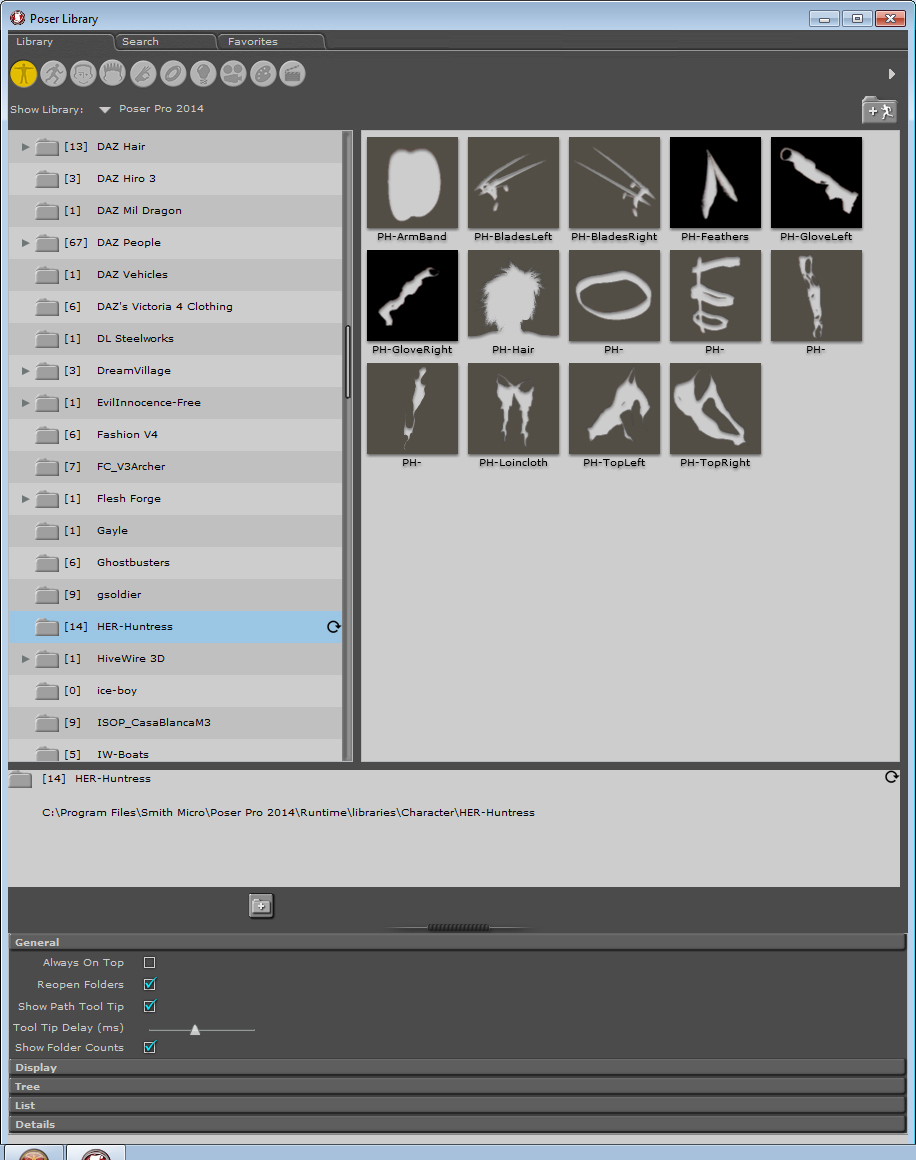The width and height of the screenshot is (916, 1160).
Task: Select the PH-ArmBand thumbnail
Action: 412,183
